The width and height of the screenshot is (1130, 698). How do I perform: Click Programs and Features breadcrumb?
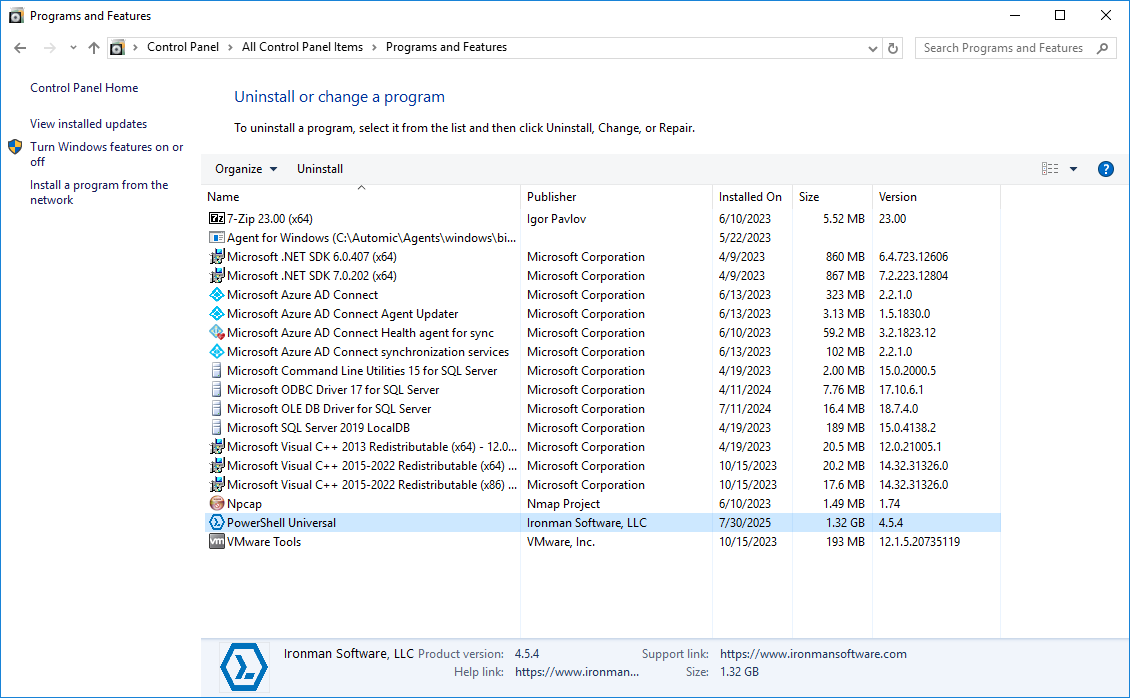pyautogui.click(x=446, y=48)
